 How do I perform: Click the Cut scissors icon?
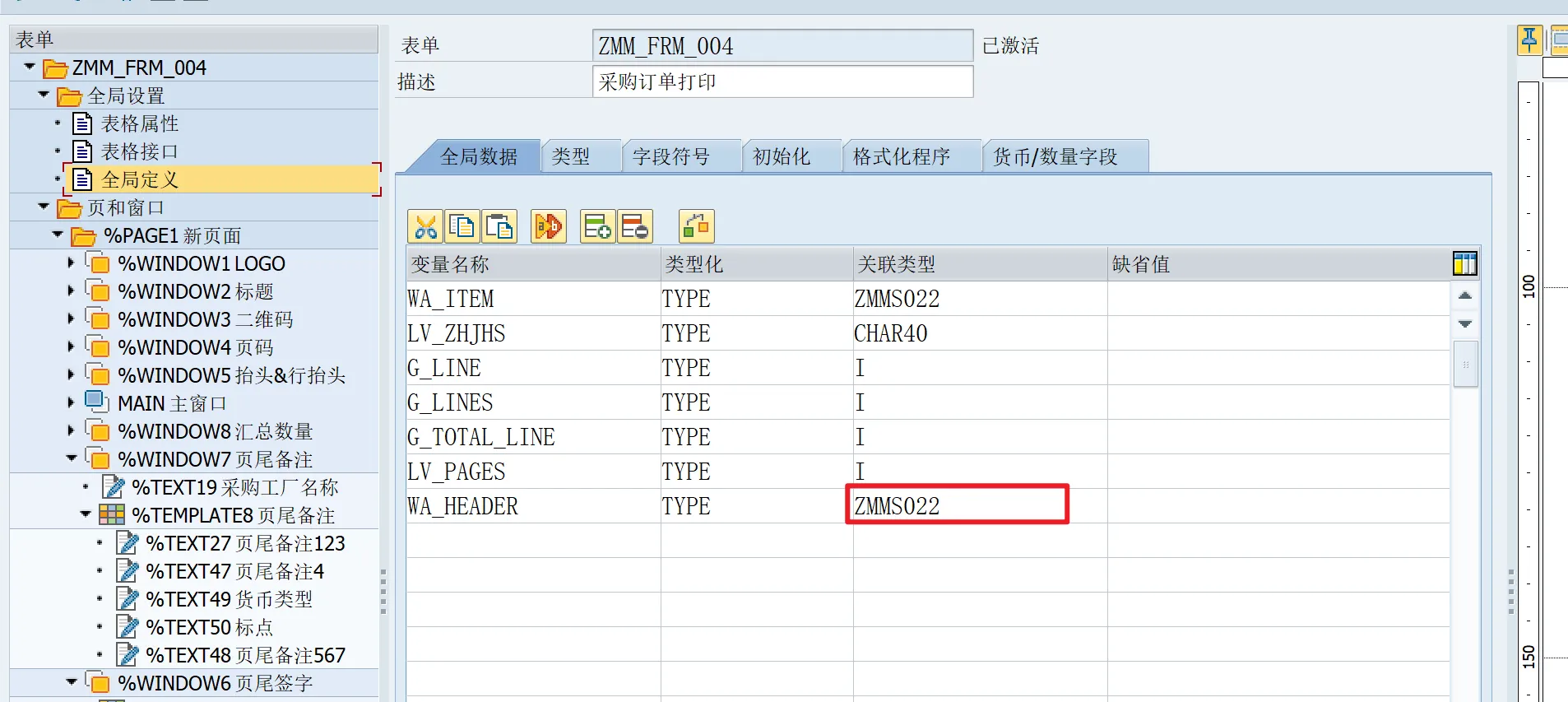pyautogui.click(x=425, y=226)
